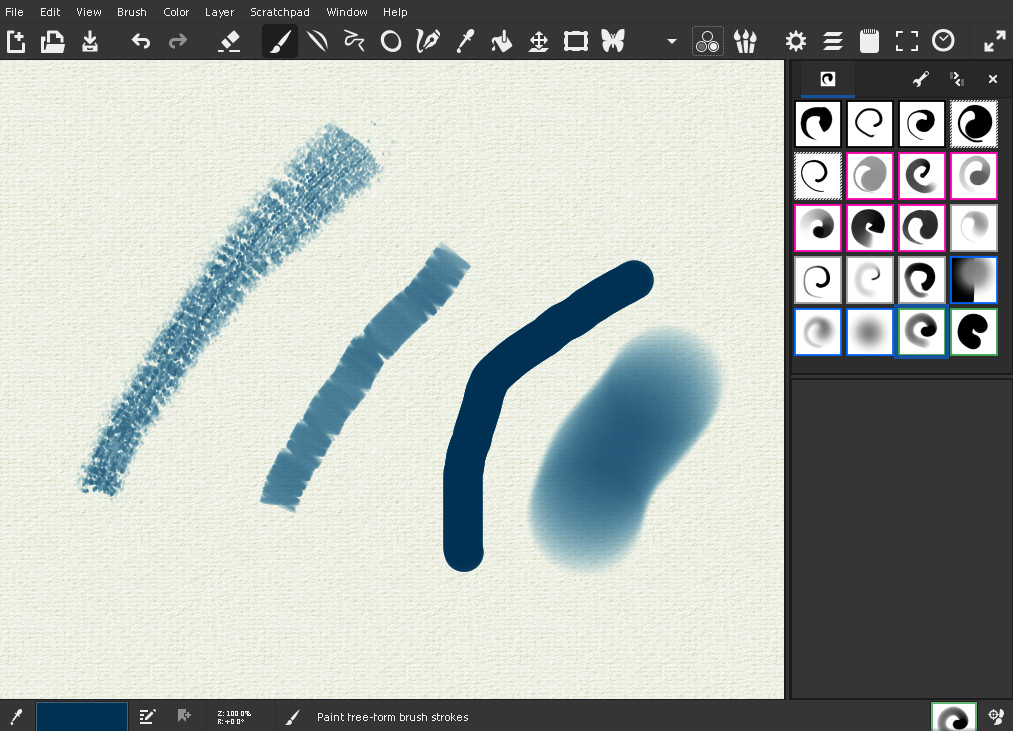This screenshot has height=731, width=1013.
Task: Undo the last brush stroke
Action: point(141,41)
